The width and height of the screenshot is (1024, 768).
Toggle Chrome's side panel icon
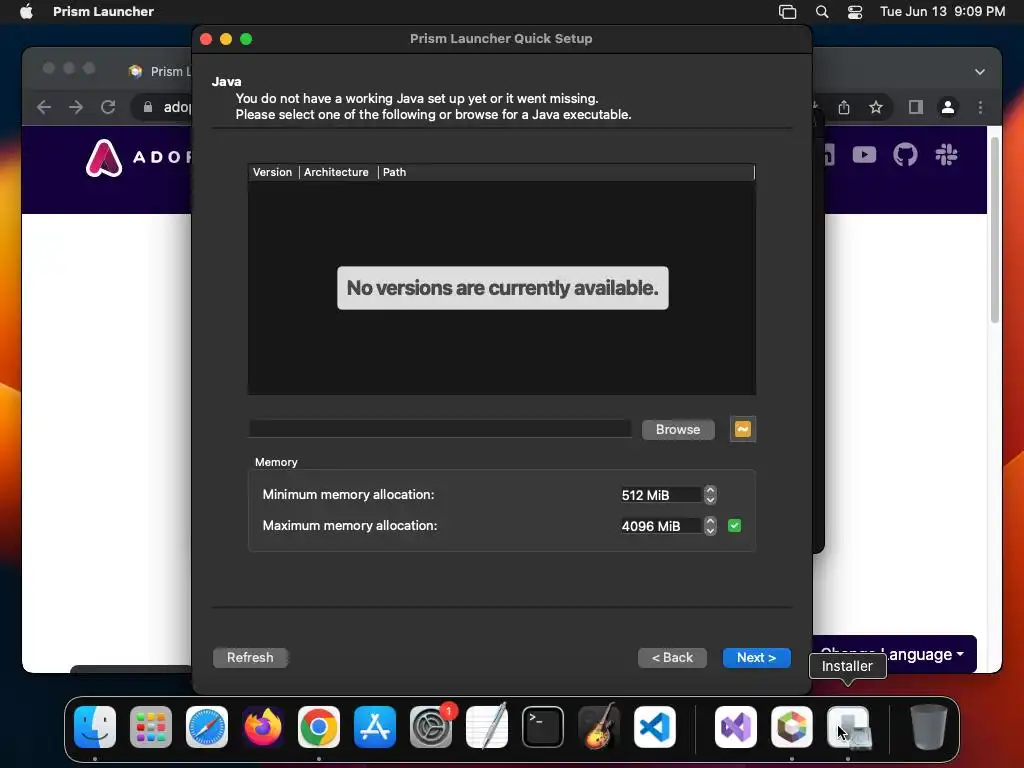[916, 107]
